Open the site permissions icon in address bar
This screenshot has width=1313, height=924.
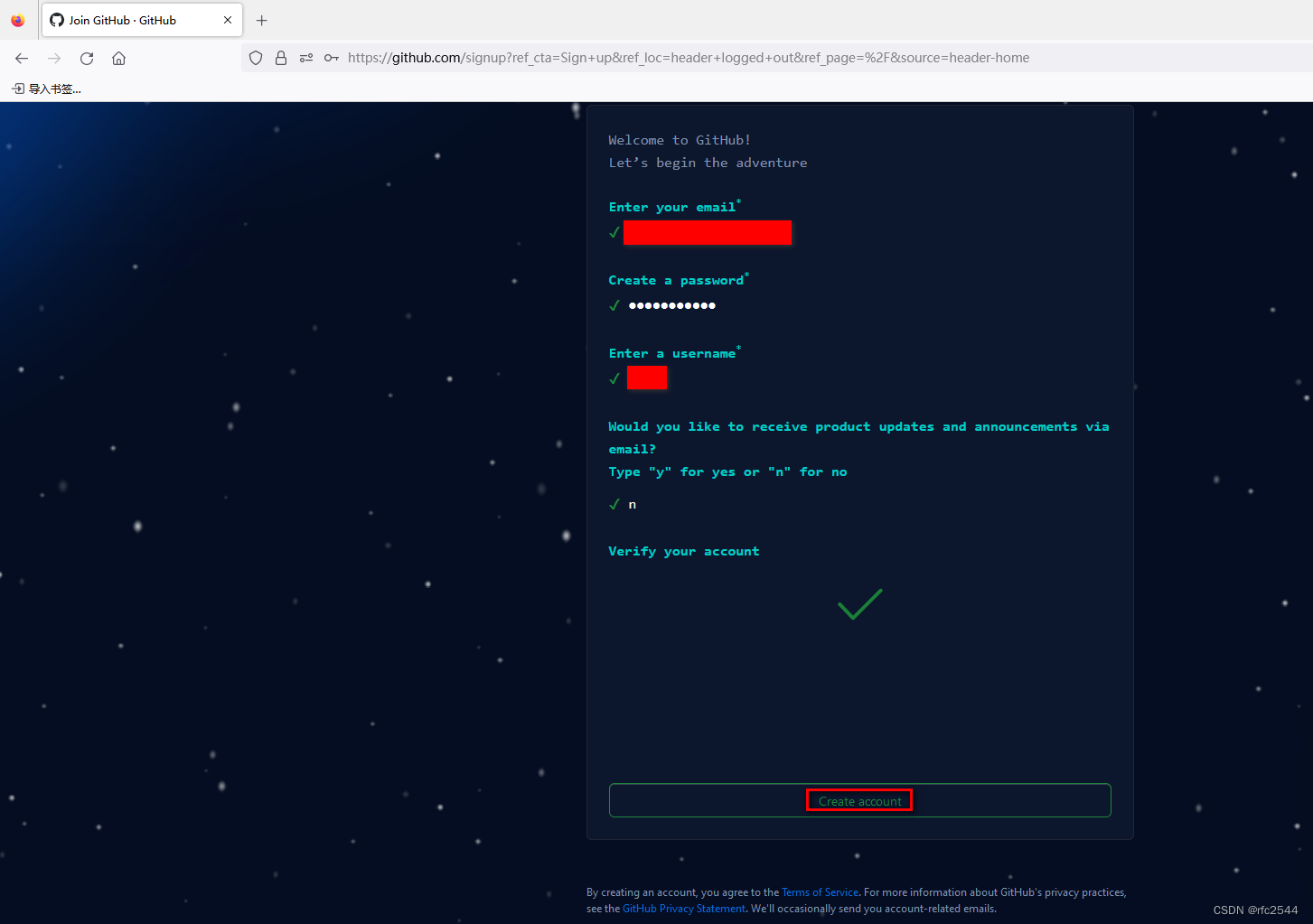[306, 58]
